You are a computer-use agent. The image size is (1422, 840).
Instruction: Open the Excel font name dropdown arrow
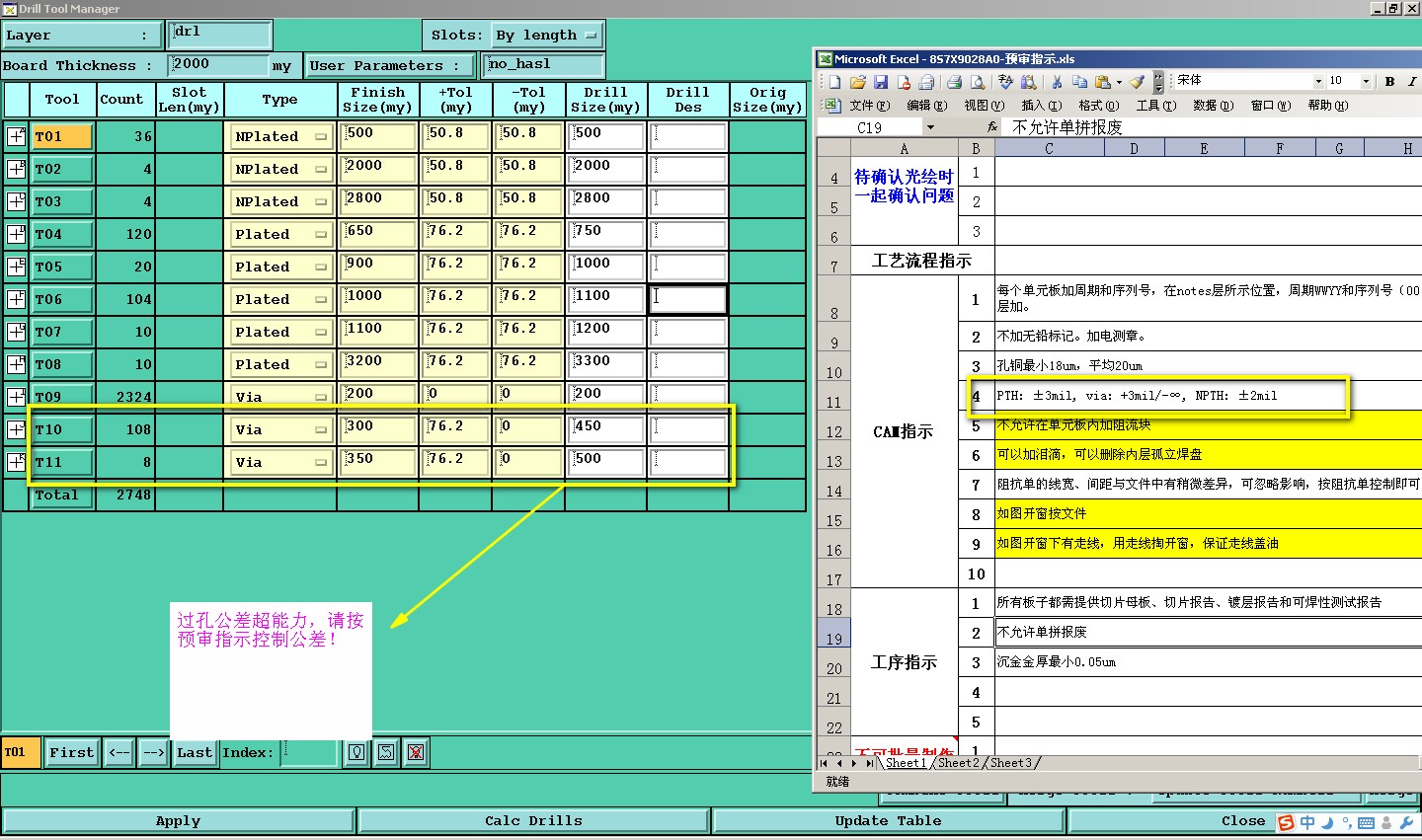1317,81
